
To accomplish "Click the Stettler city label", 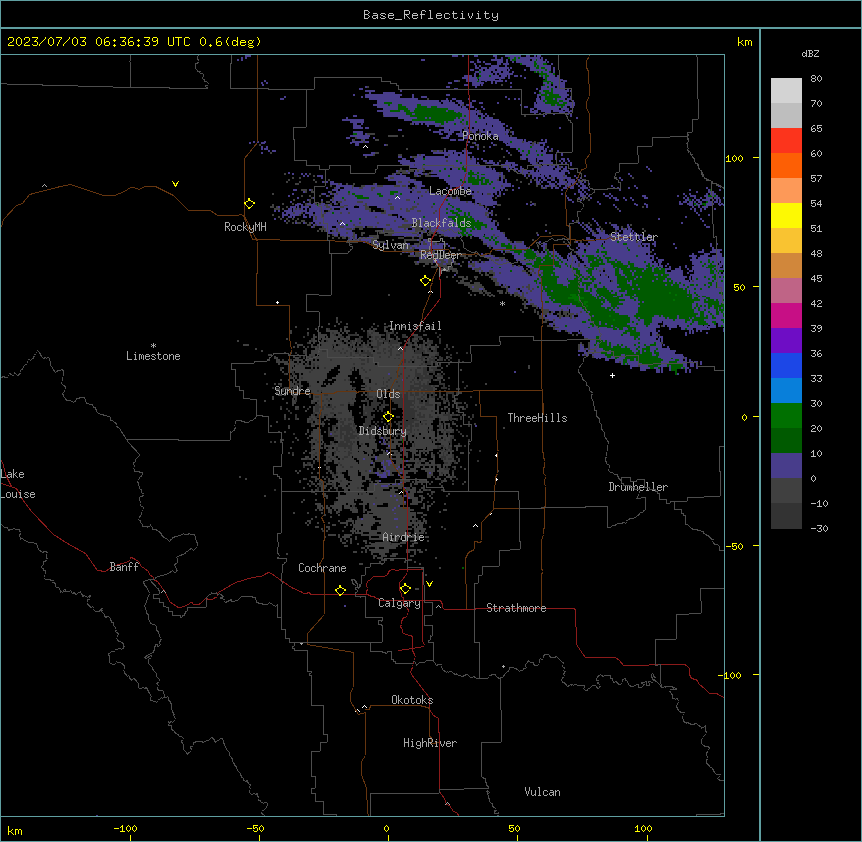I will [x=634, y=237].
